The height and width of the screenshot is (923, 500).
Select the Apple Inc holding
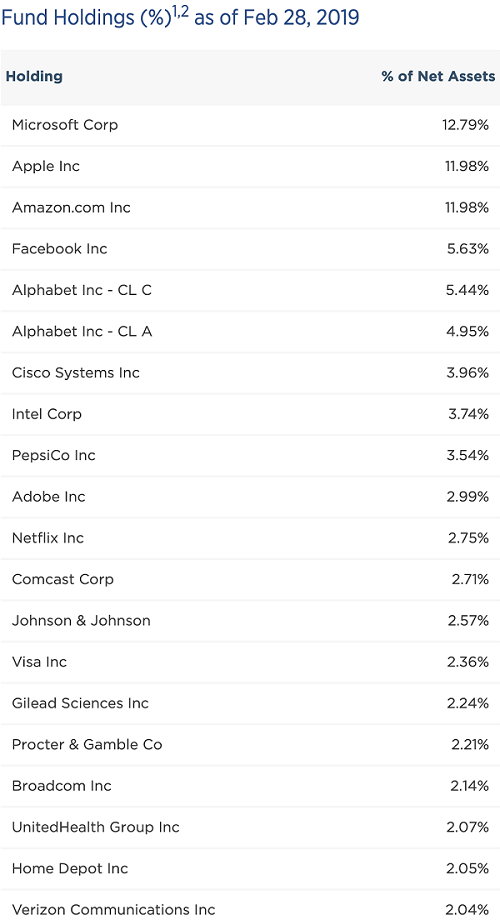(x=45, y=167)
